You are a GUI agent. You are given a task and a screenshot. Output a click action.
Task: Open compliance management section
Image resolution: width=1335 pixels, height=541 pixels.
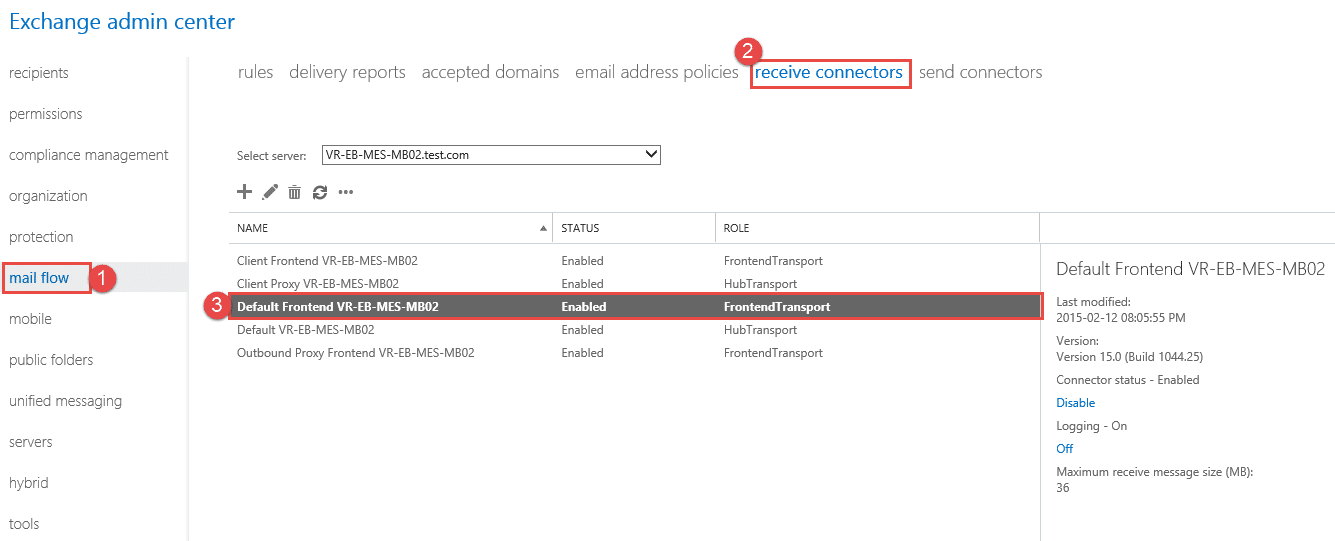(89, 155)
